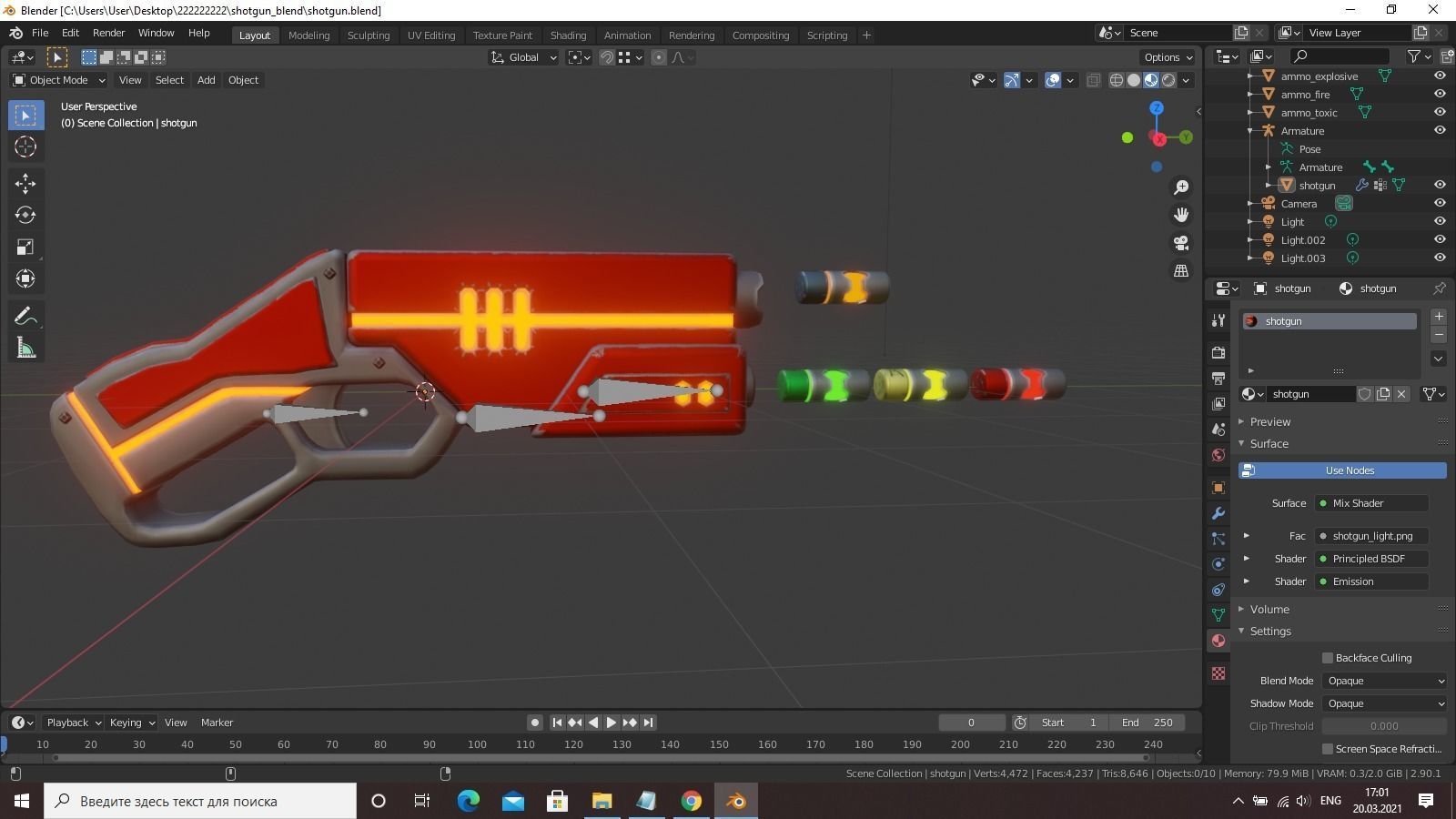
Task: Collapse the Settings panel
Action: 1270,632
